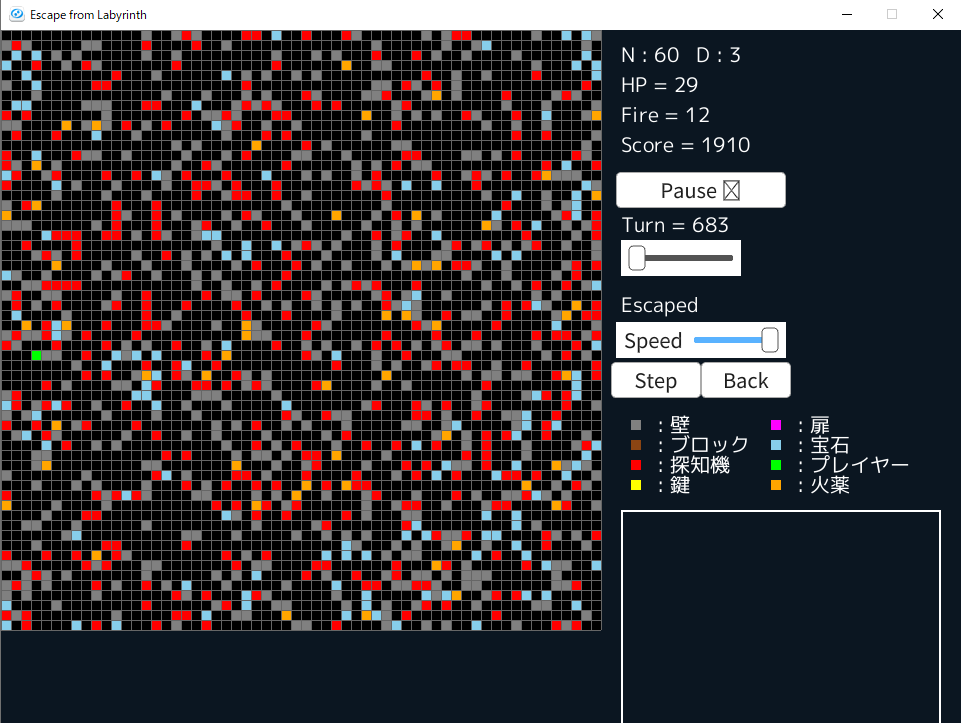This screenshot has width=961, height=723.
Task: Click the green player cell in the grid
Action: tap(36, 355)
